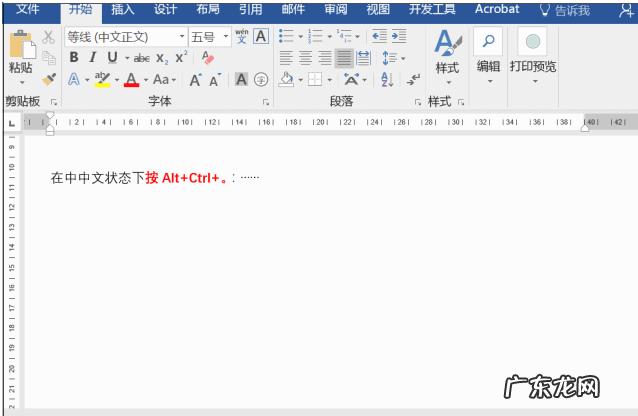Cut selection with scissors icon
The image size is (638, 416).
pos(48,37)
